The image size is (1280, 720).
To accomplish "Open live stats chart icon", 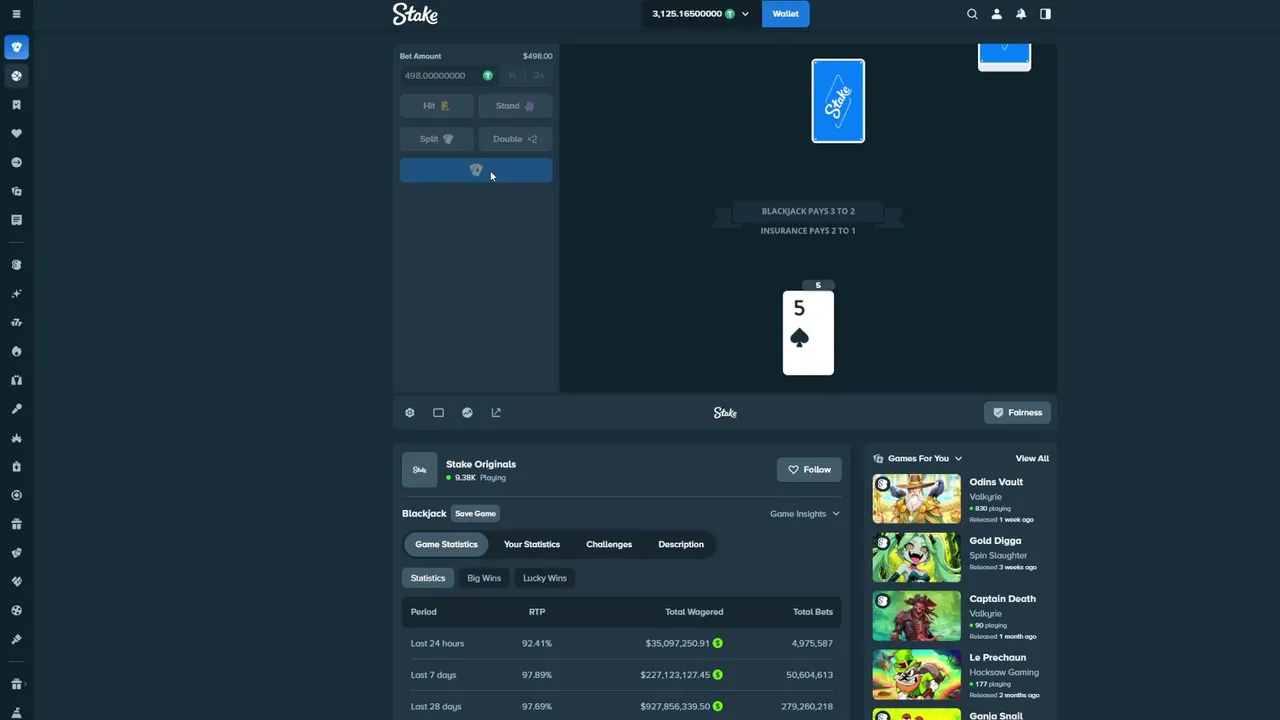I will (x=467, y=413).
